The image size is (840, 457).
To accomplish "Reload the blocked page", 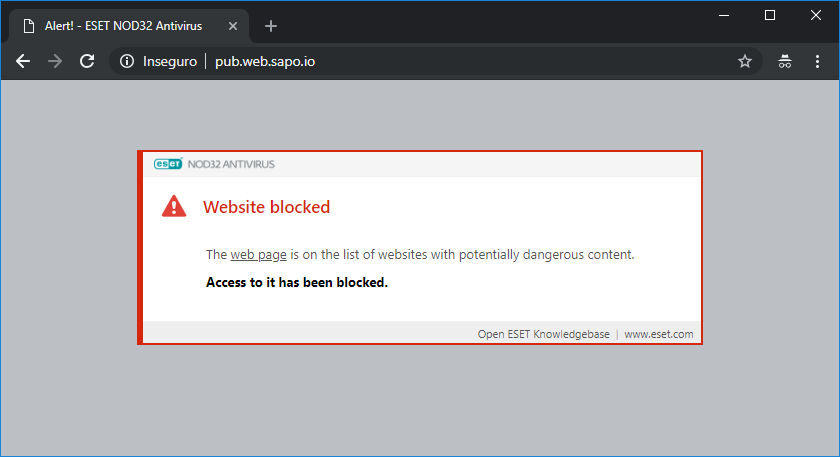I will click(87, 61).
